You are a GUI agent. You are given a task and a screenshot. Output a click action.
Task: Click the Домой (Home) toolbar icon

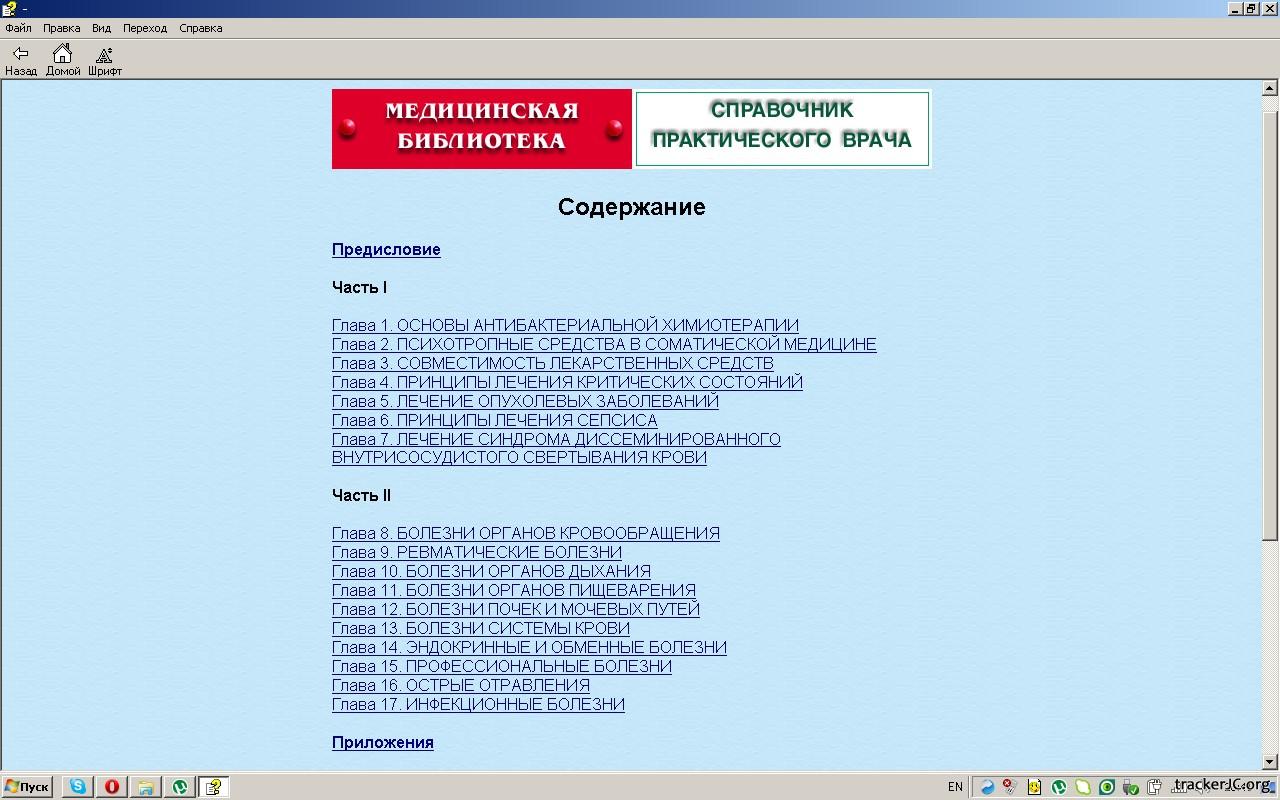tap(62, 60)
